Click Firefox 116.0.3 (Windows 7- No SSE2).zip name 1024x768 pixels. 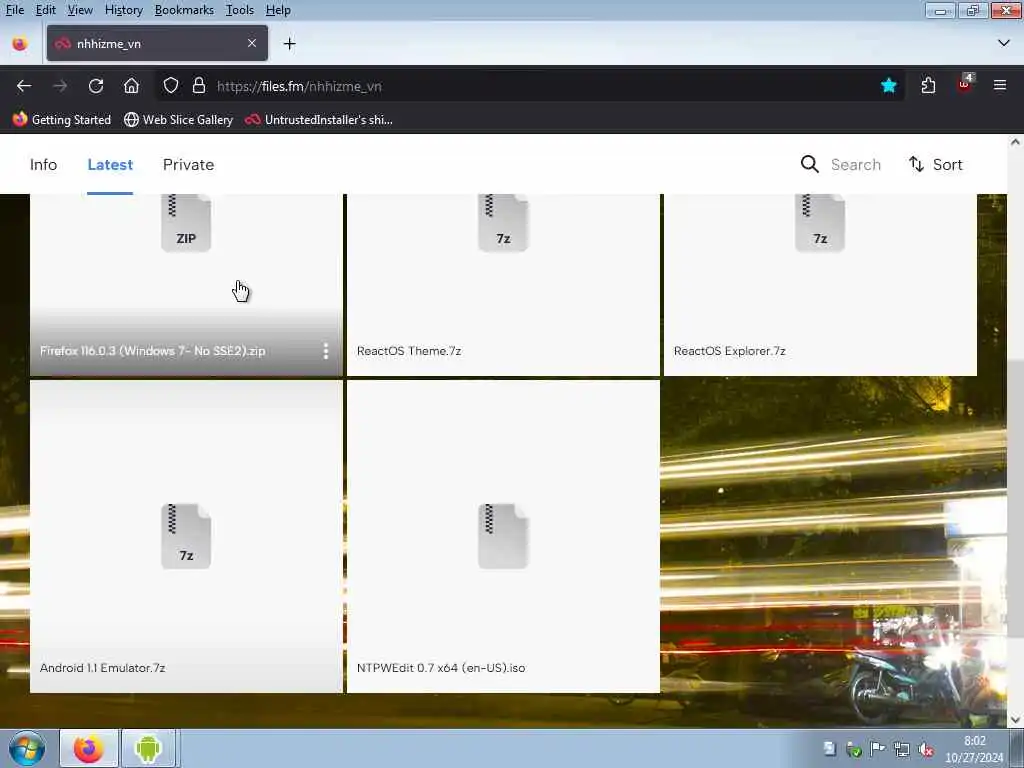point(152,351)
